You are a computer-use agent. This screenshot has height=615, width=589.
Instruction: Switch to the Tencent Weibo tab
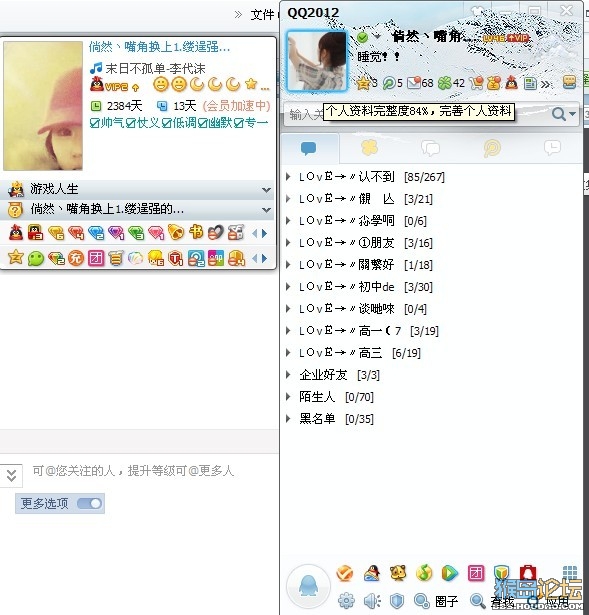click(x=492, y=148)
